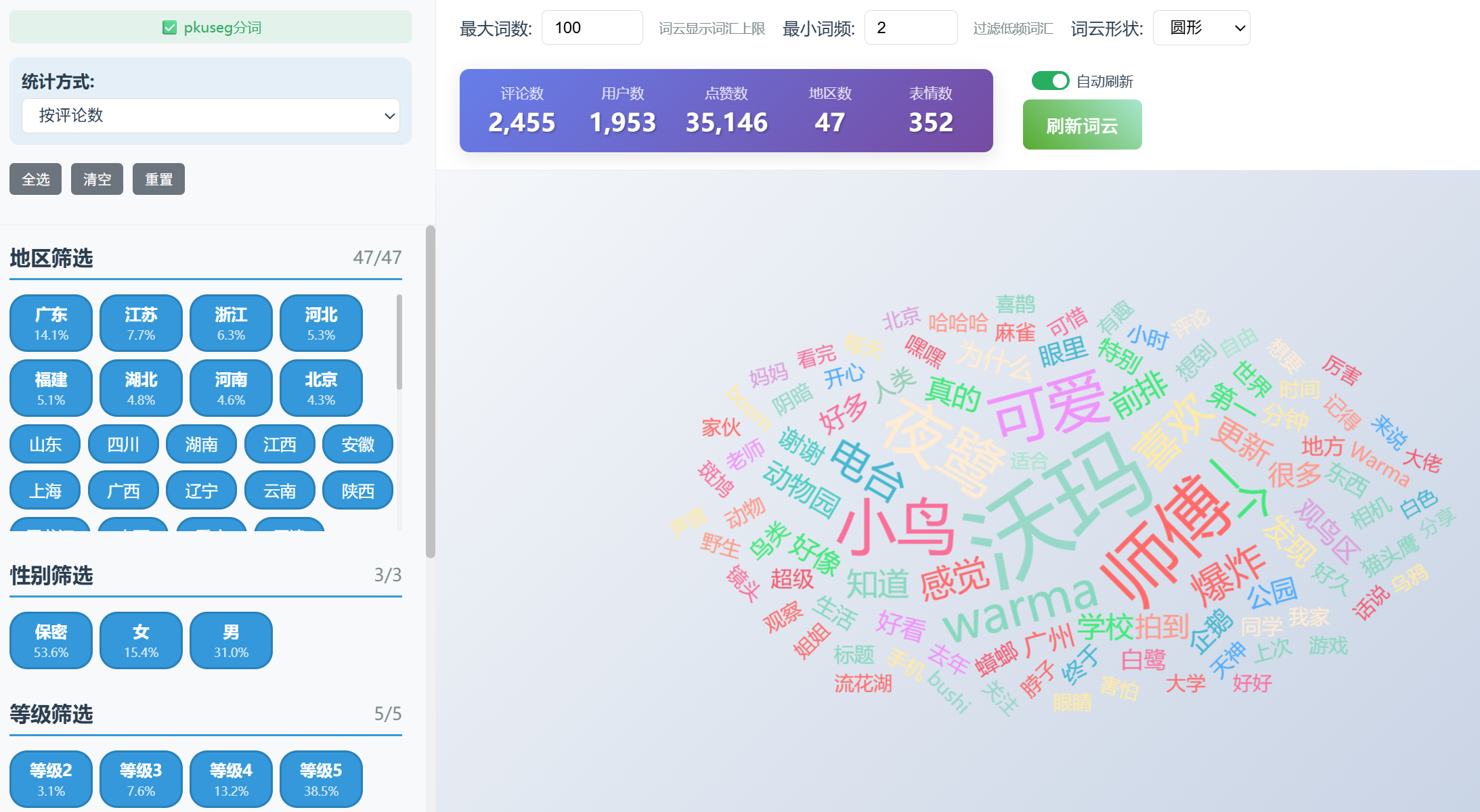
Task: Click the 最小词频 input field
Action: (x=910, y=28)
